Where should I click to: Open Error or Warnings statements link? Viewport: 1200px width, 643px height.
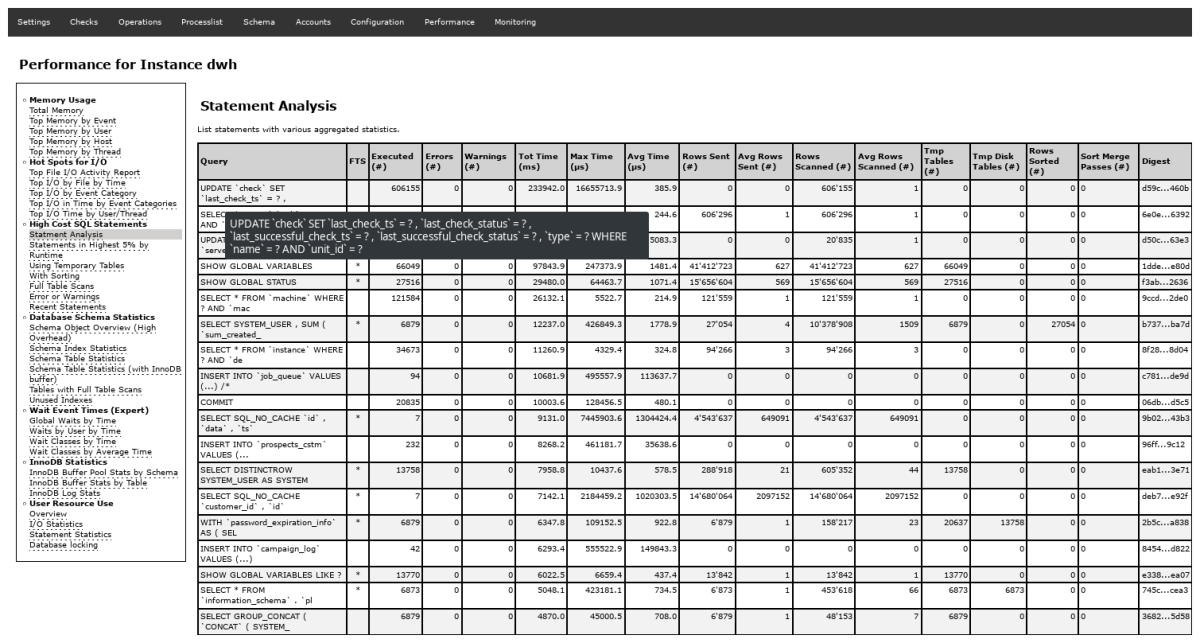click(x=66, y=296)
